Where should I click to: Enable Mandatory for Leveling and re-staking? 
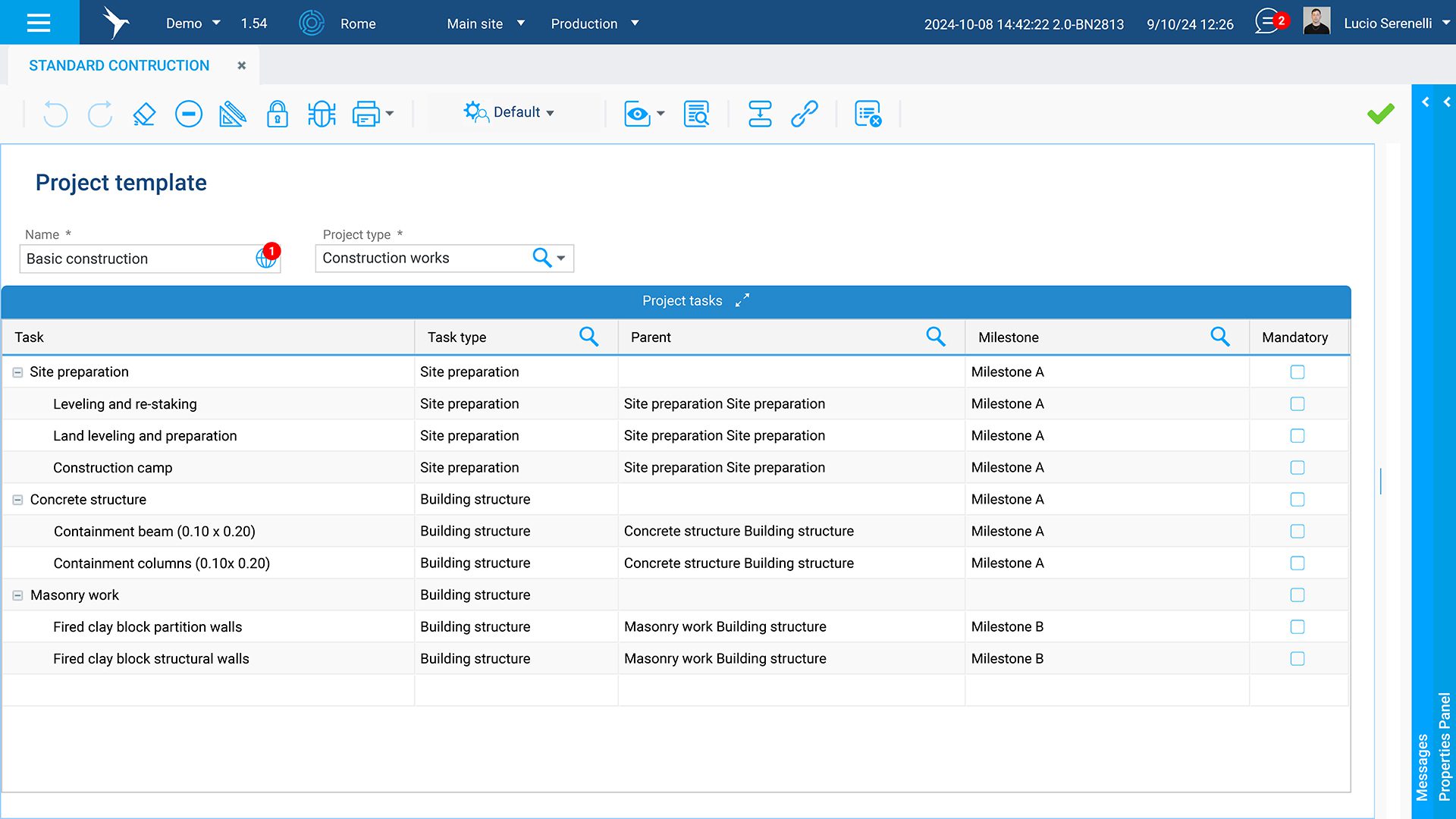1298,404
